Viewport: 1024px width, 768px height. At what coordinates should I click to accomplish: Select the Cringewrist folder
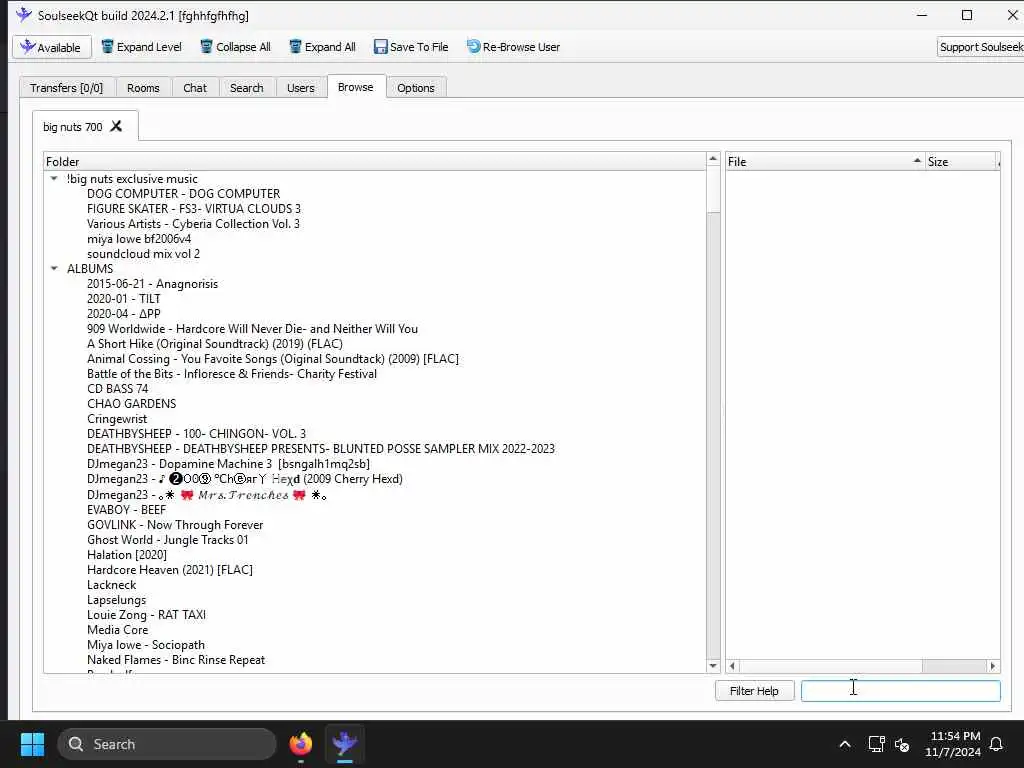click(117, 419)
